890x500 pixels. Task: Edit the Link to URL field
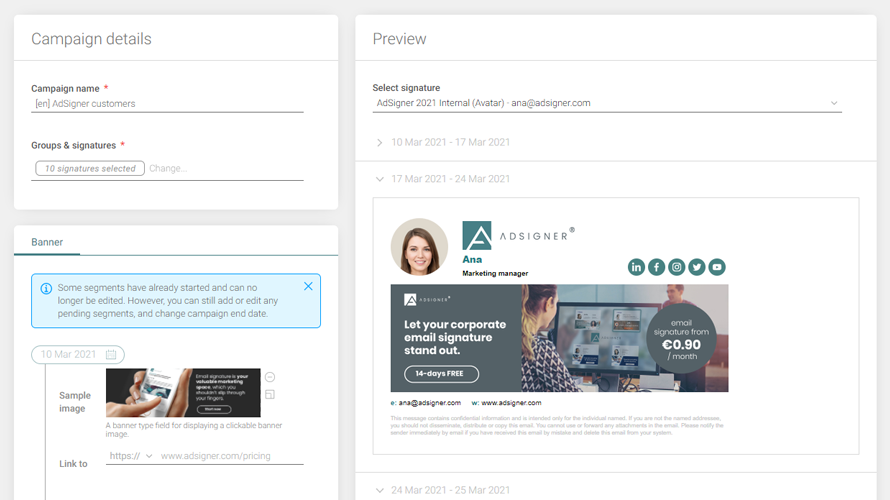click(x=232, y=456)
